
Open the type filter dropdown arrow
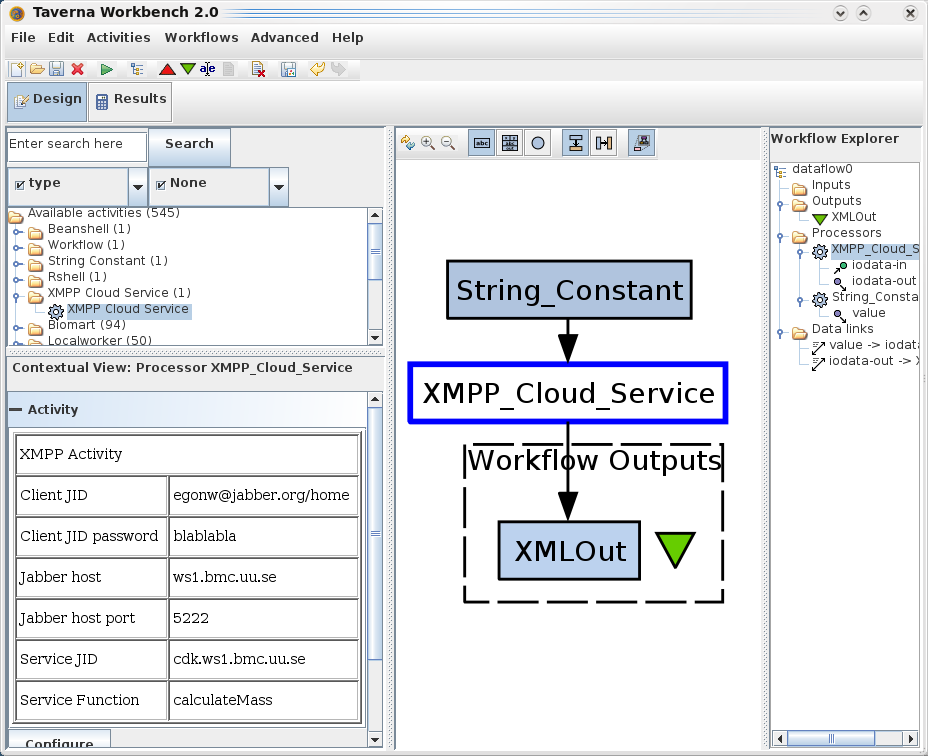138,187
